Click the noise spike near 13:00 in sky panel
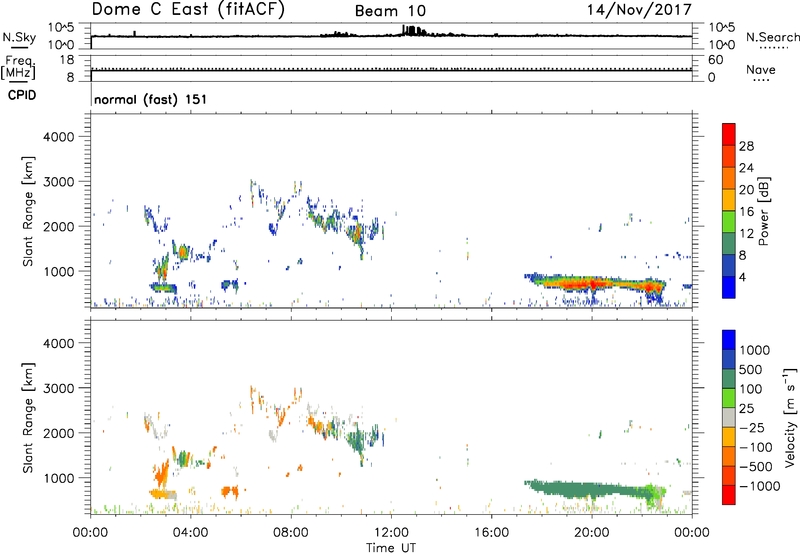The width and height of the screenshot is (800, 554). 412,30
